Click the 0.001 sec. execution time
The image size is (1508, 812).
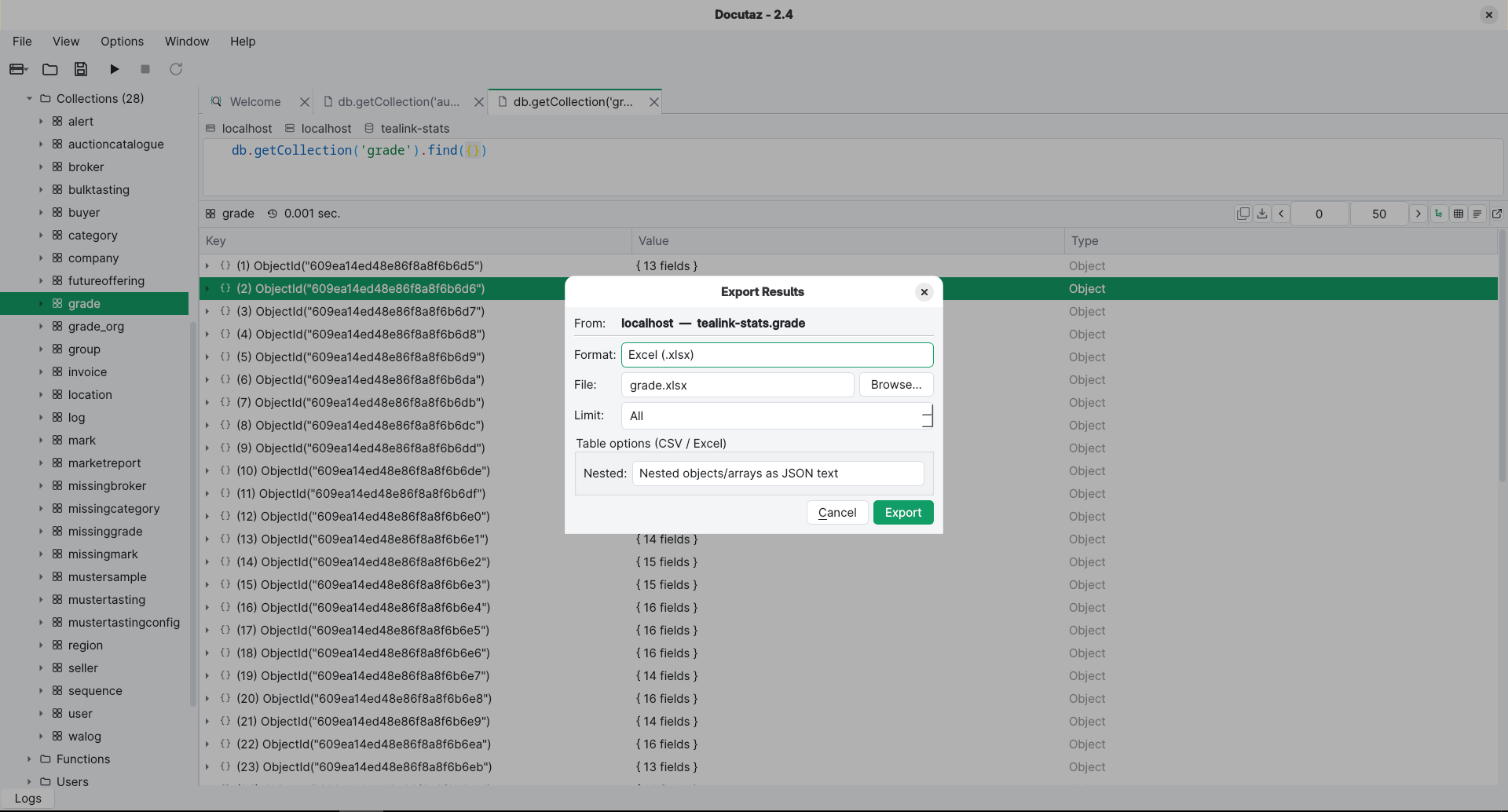(x=312, y=214)
